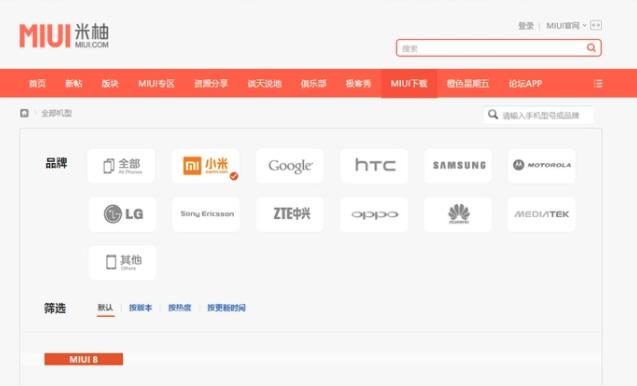Select the ZTE中兴 brand tile
Viewport: 637px width, 386px height.
click(x=290, y=214)
